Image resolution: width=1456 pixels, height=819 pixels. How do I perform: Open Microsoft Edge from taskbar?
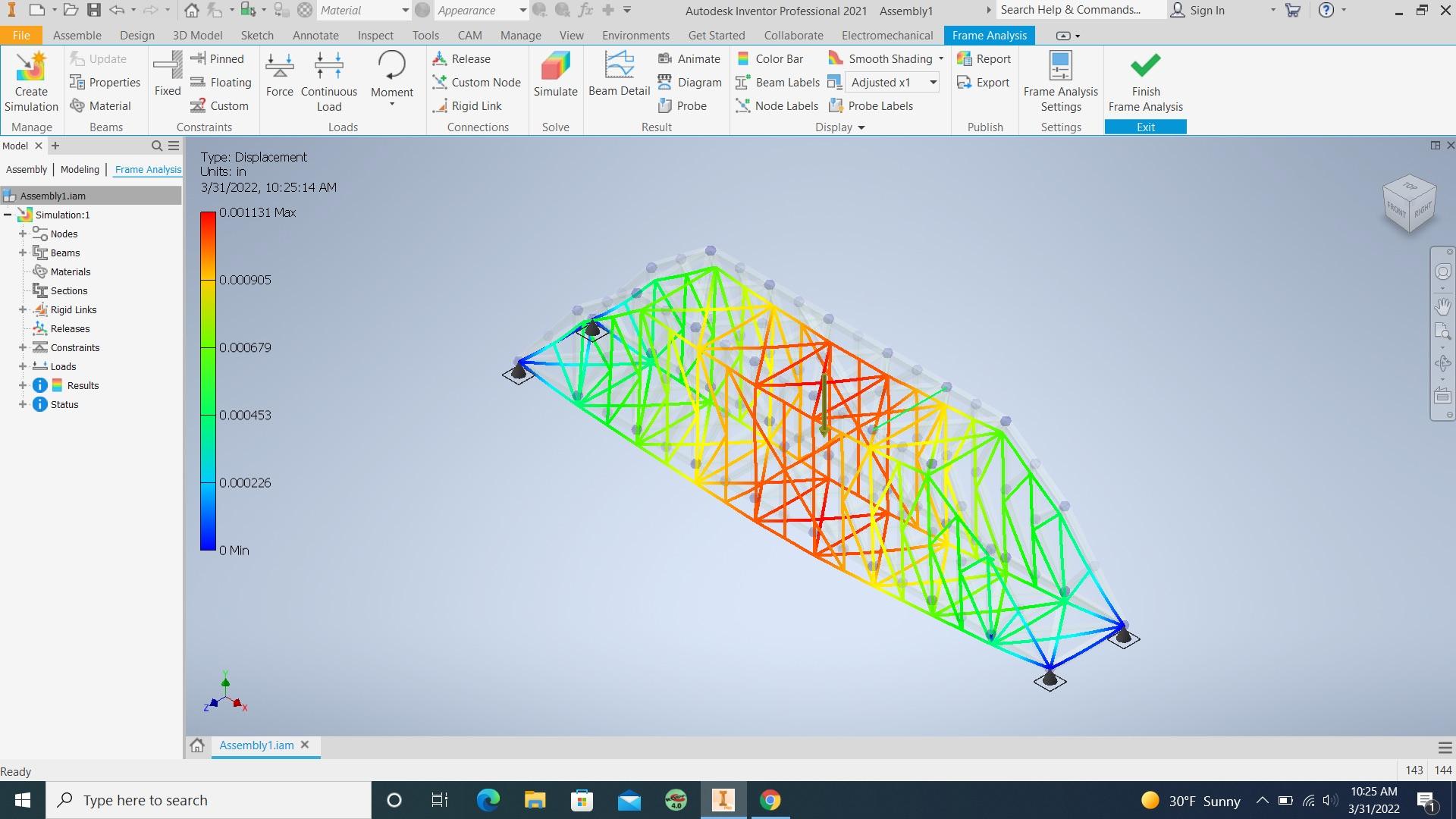[x=488, y=800]
